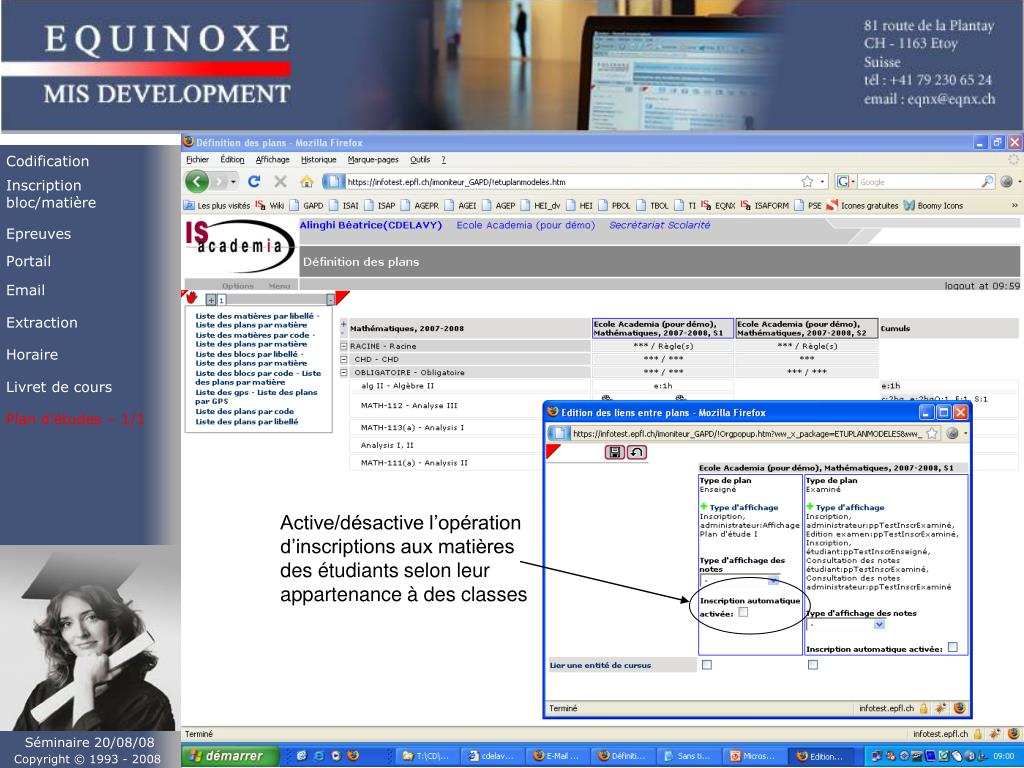The height and width of the screenshot is (768, 1024).
Task: Open the Boomy Icons bookmark
Action: [x=934, y=205]
